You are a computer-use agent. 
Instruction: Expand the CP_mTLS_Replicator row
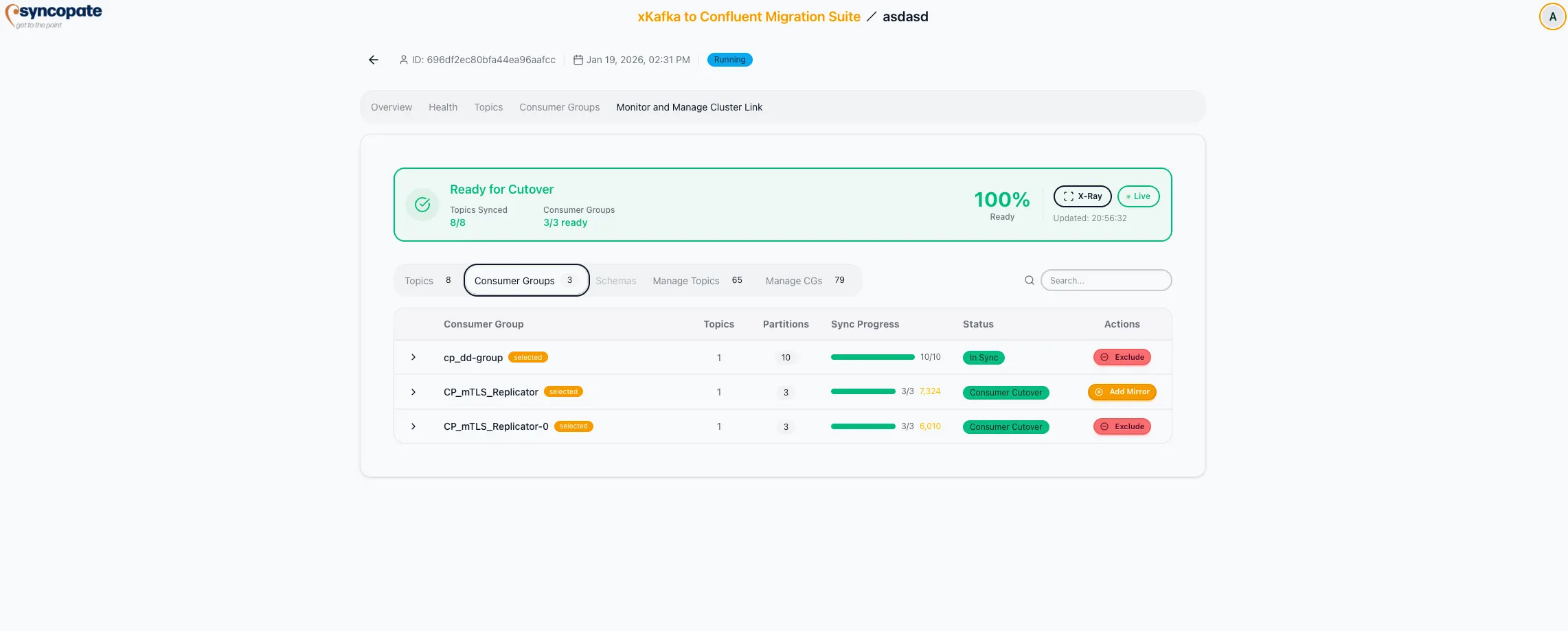point(413,392)
